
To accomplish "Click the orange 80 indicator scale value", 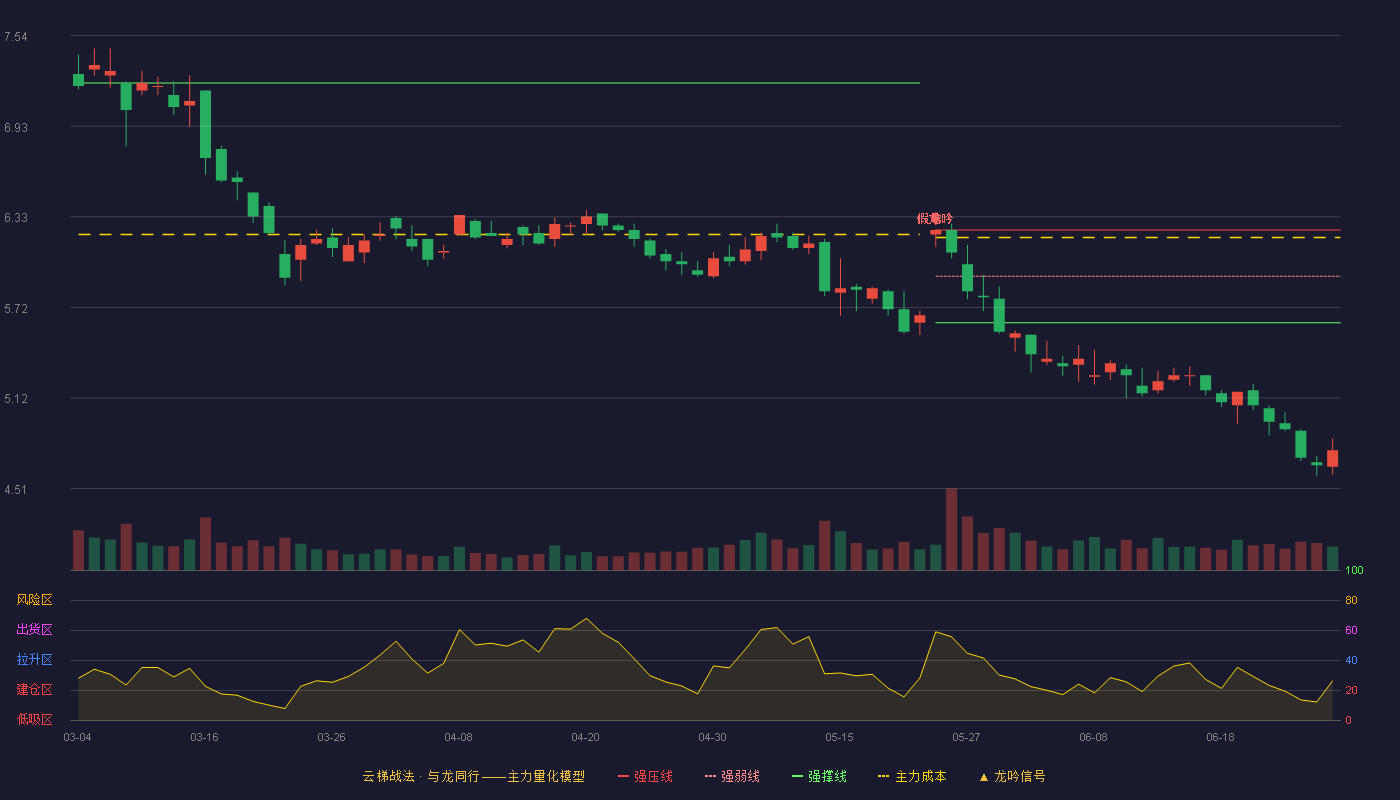I will tap(1352, 601).
